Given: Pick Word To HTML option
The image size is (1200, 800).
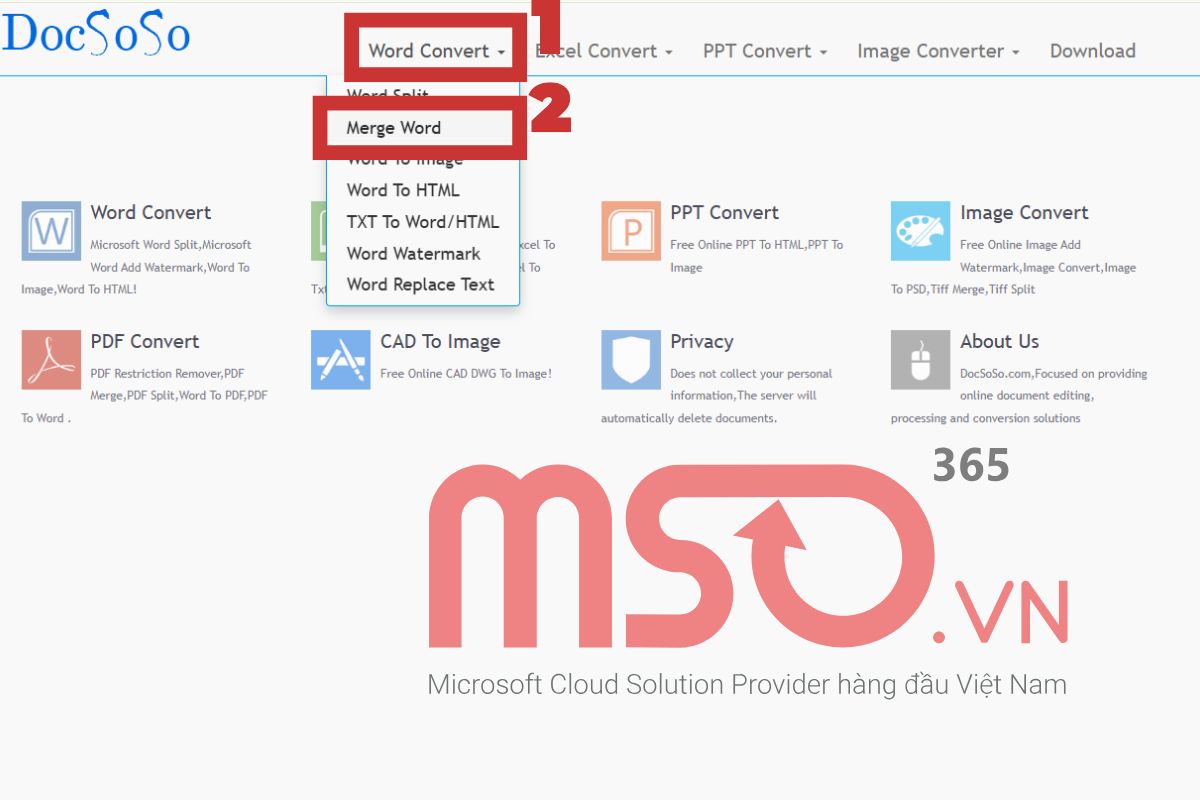Looking at the screenshot, I should (x=403, y=190).
